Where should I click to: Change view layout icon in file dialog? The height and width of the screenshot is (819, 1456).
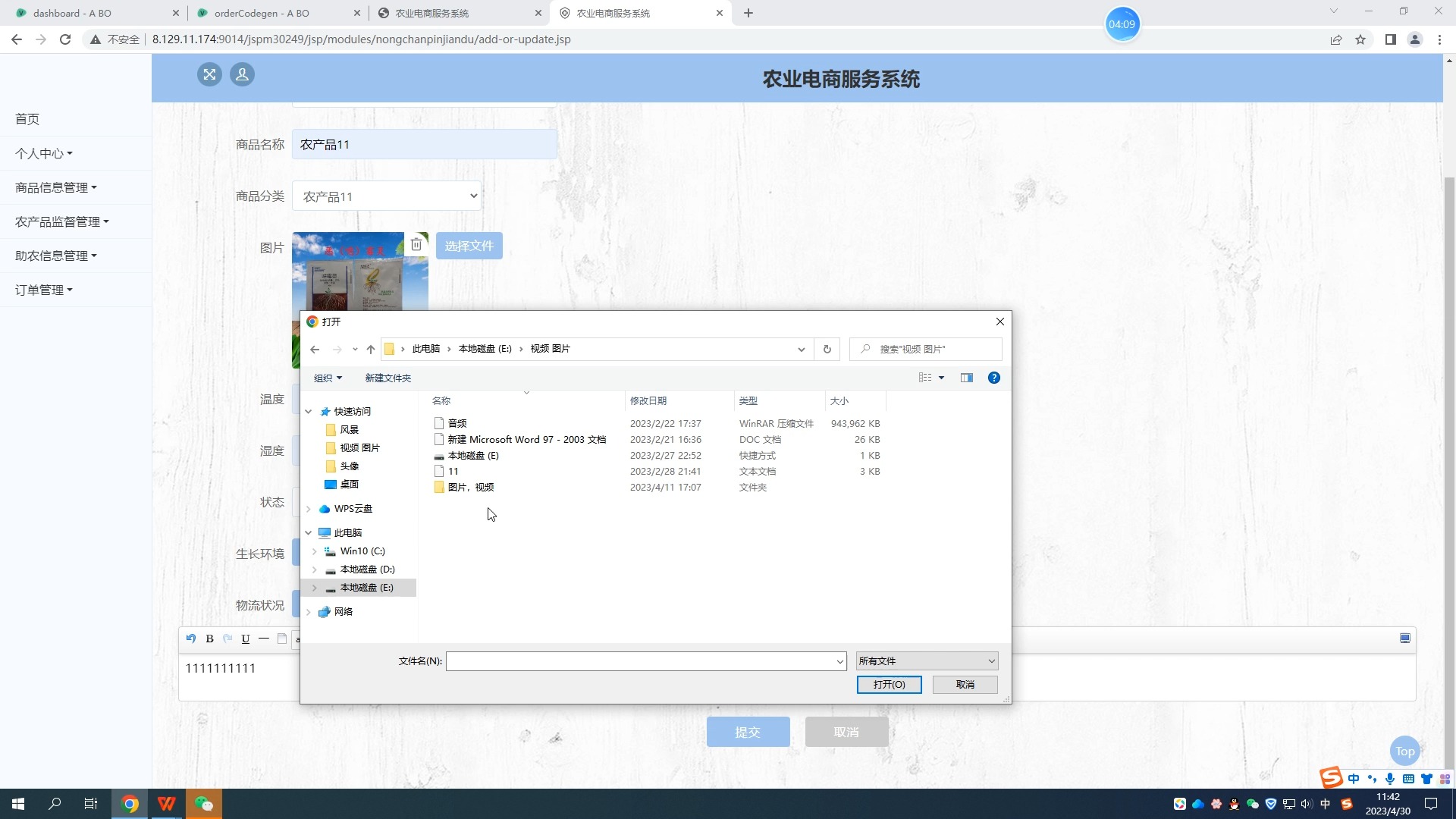pos(925,378)
